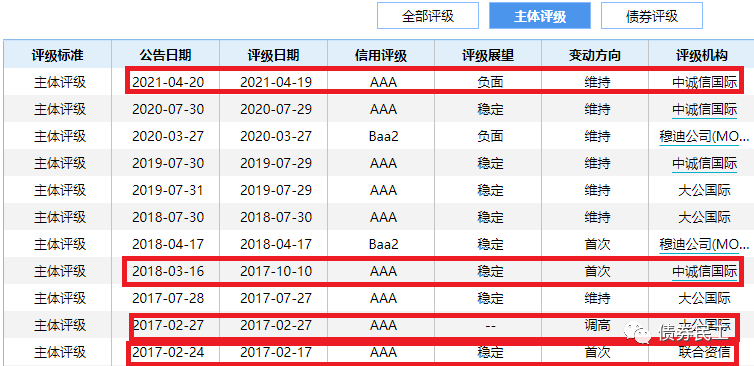This screenshot has width=754, height=366.
Task: Open 中诚信国际 link in 2021-04-20 row
Action: tap(704, 82)
